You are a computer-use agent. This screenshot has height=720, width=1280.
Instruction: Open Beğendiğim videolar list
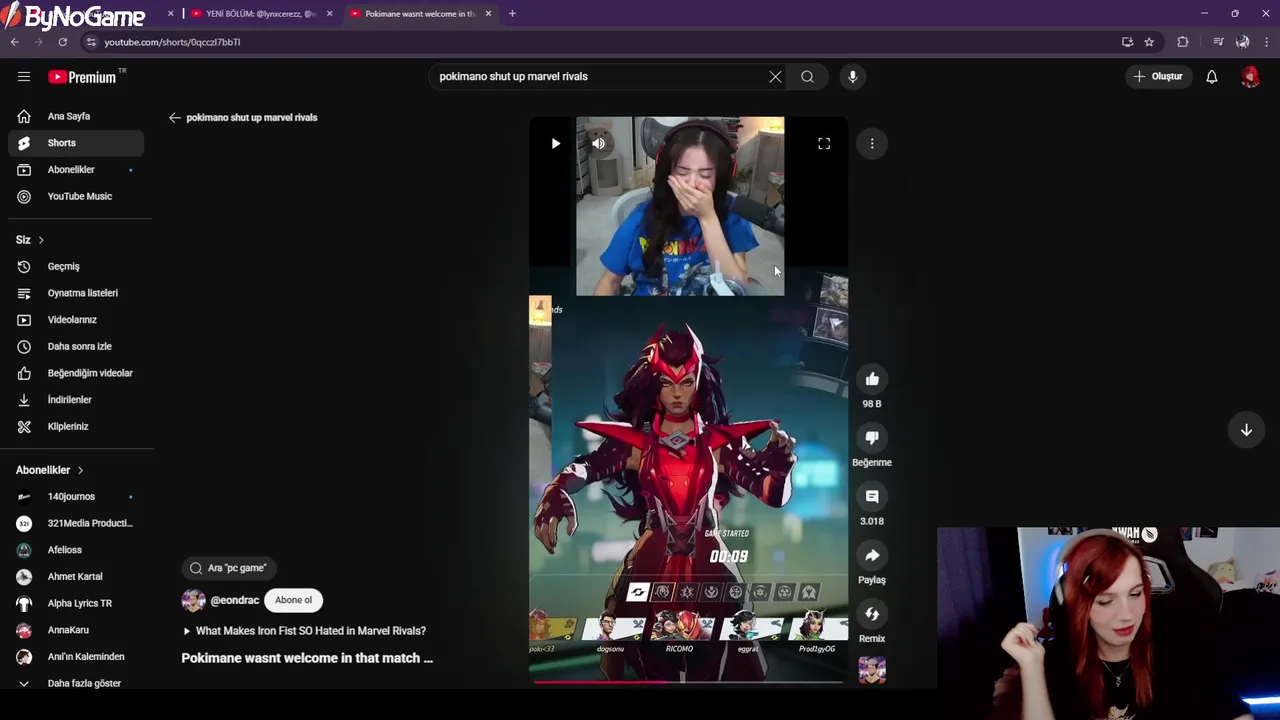pos(76,373)
